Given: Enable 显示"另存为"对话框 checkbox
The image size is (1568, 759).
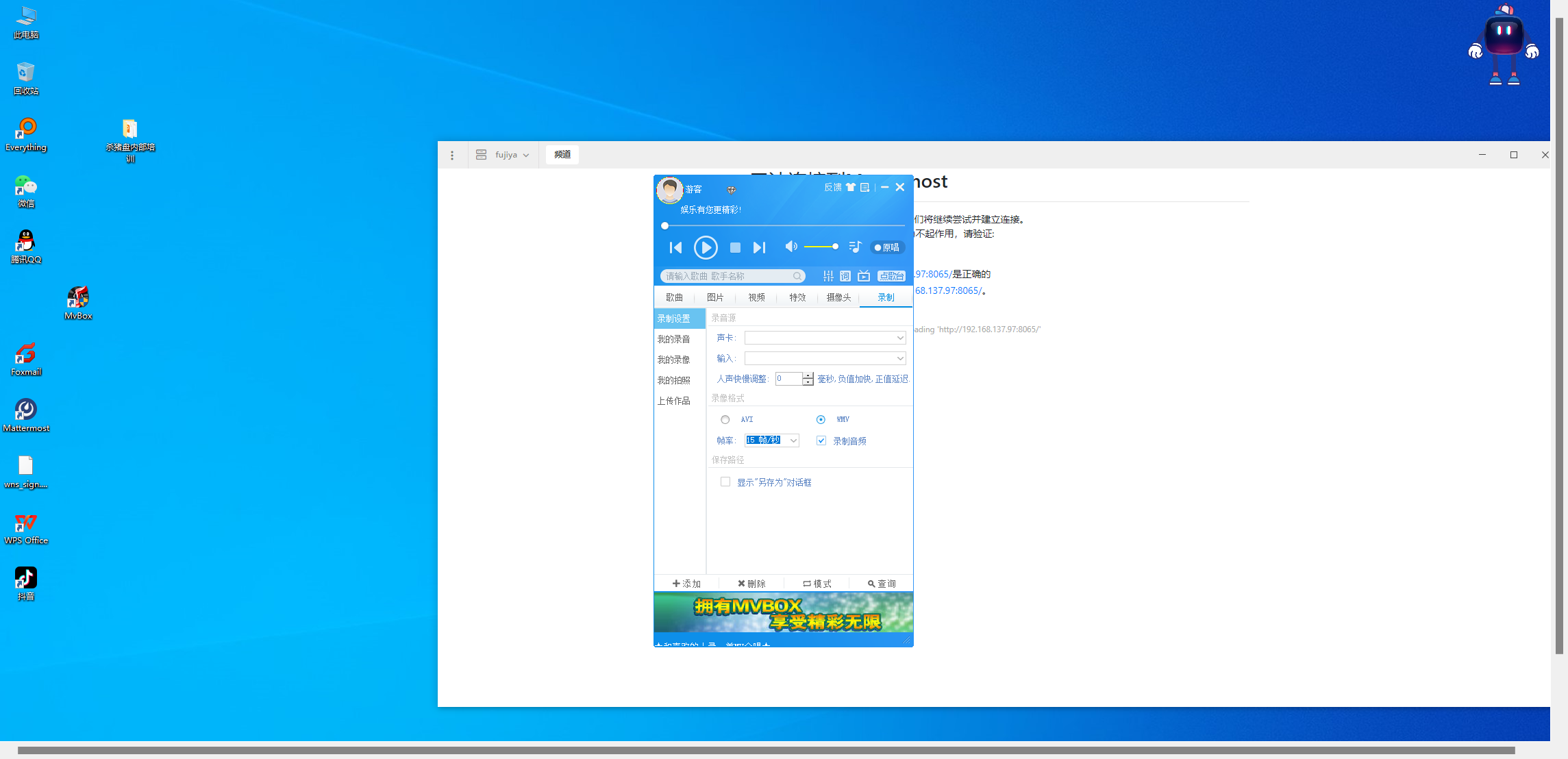Looking at the screenshot, I should [x=725, y=482].
